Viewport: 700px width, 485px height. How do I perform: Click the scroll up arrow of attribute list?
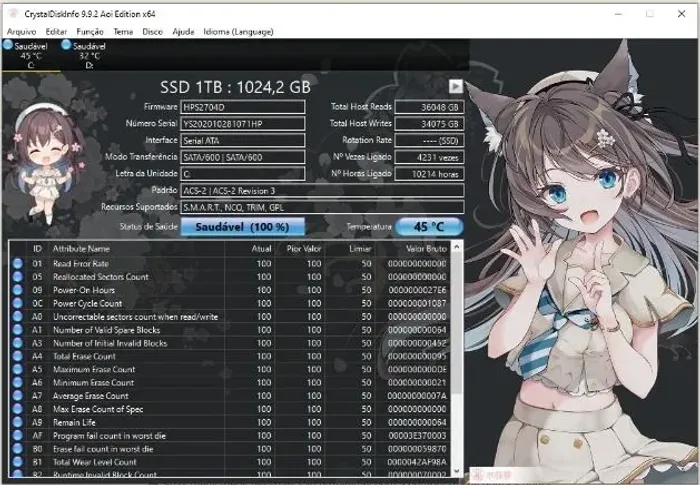[457, 246]
